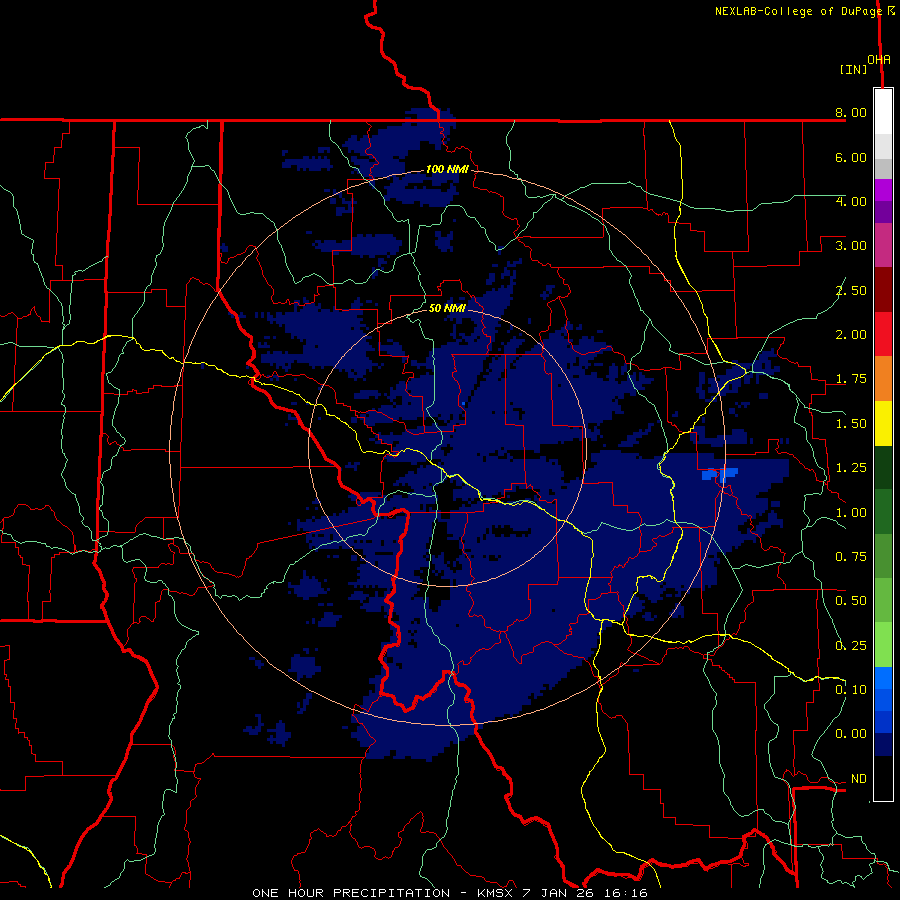Click the bright red color bar segment

tap(883, 335)
